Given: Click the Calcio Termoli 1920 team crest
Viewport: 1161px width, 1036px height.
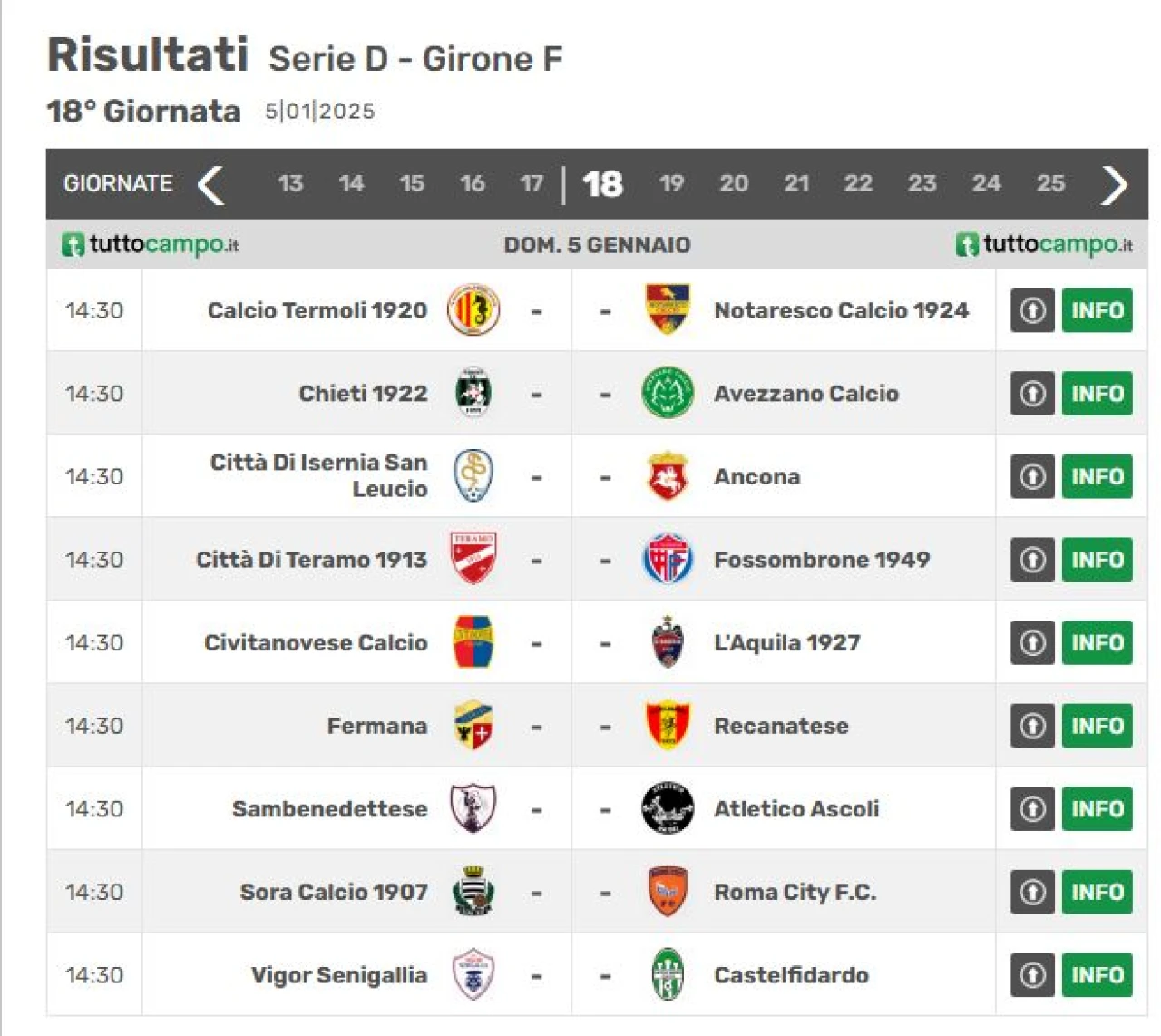Looking at the screenshot, I should click(473, 310).
